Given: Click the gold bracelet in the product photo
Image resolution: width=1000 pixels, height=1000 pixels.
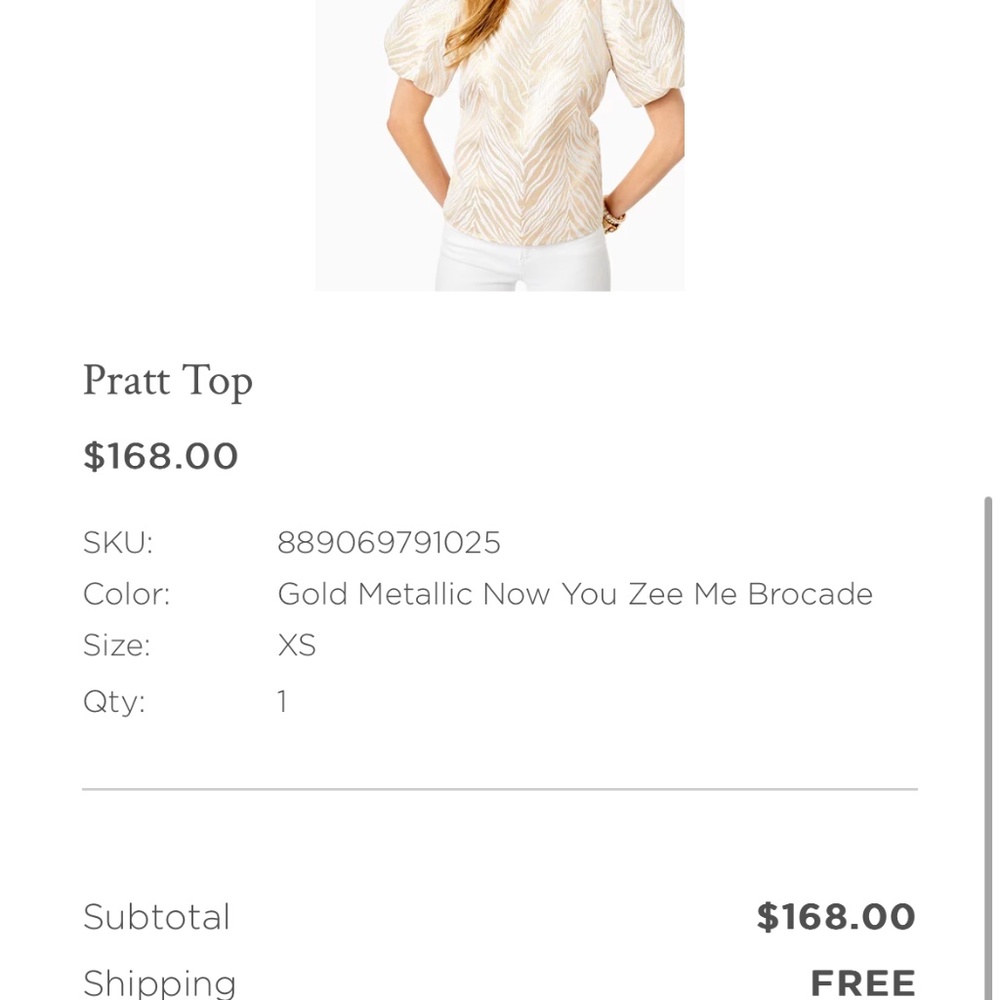Looking at the screenshot, I should click(x=612, y=216).
